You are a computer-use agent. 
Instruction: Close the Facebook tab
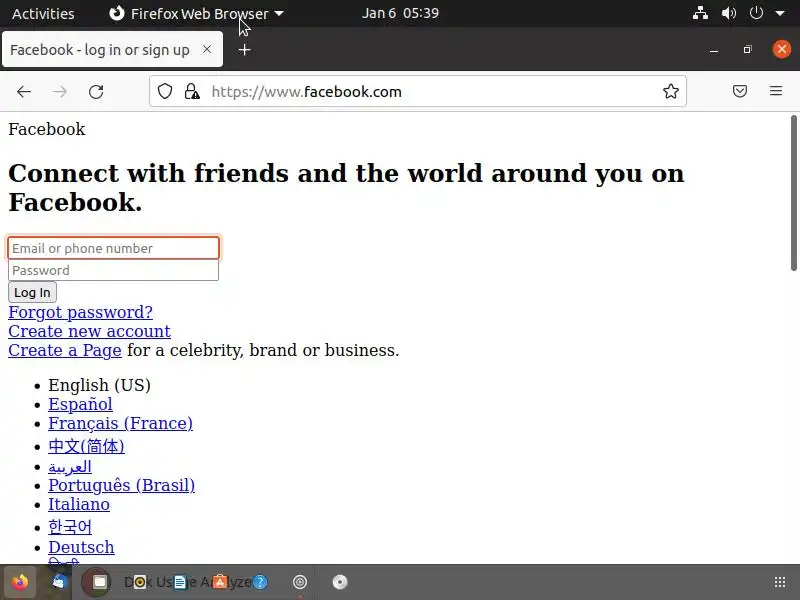click(207, 49)
